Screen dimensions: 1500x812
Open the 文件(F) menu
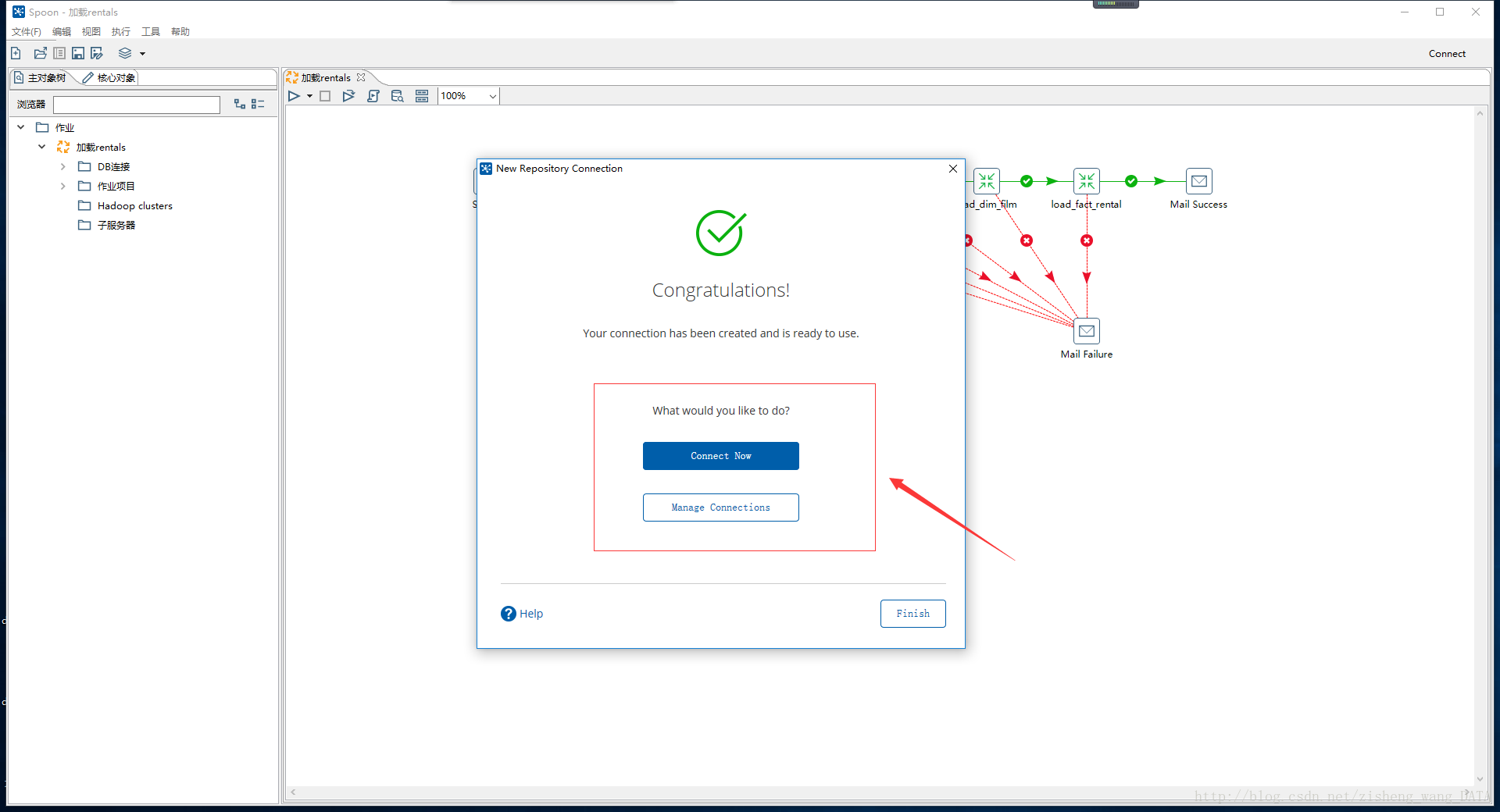click(27, 31)
